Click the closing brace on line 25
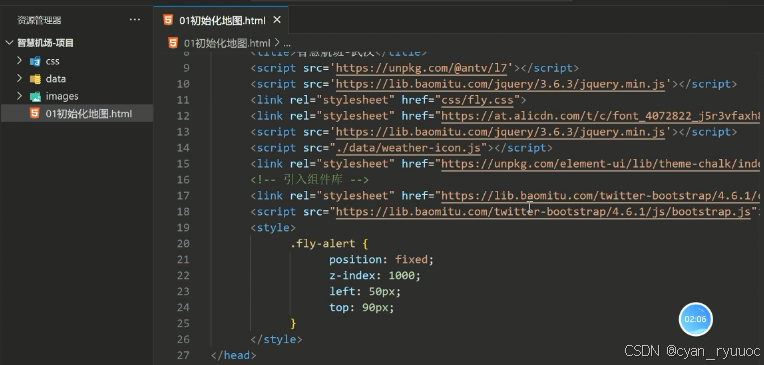Viewport: 764px width, 365px height. point(293,324)
